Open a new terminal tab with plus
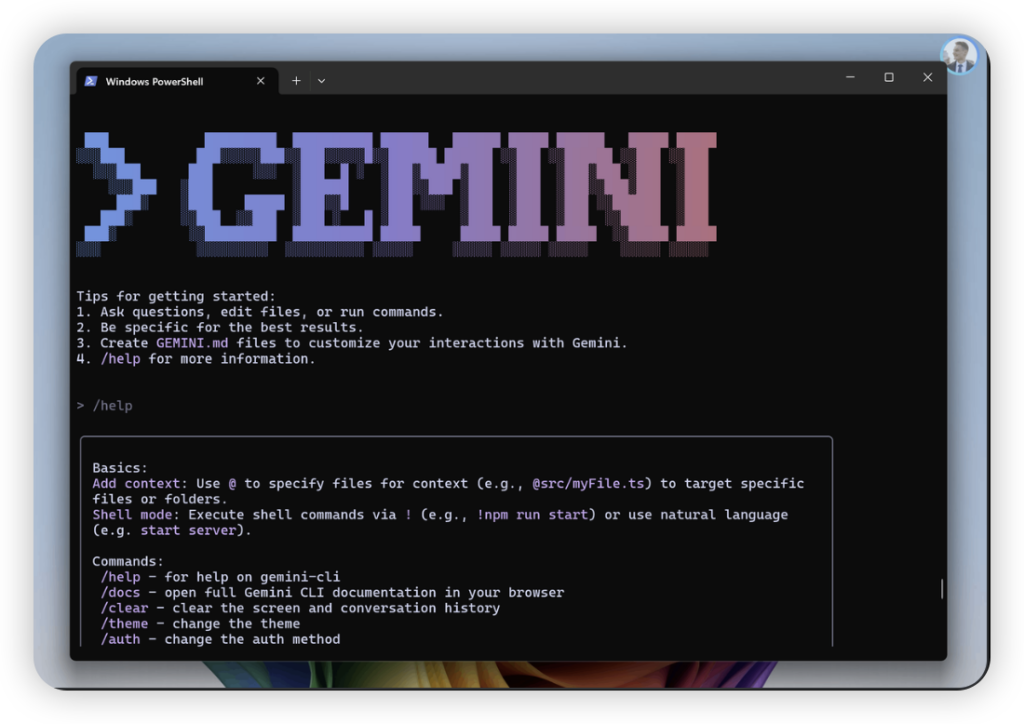The height and width of the screenshot is (724, 1024). [x=296, y=81]
